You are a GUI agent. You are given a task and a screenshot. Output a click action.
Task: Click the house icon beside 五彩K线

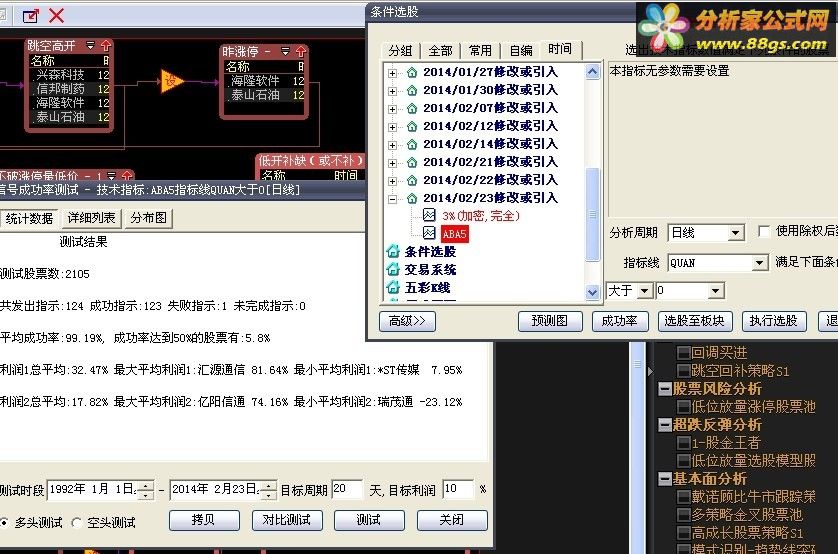393,287
